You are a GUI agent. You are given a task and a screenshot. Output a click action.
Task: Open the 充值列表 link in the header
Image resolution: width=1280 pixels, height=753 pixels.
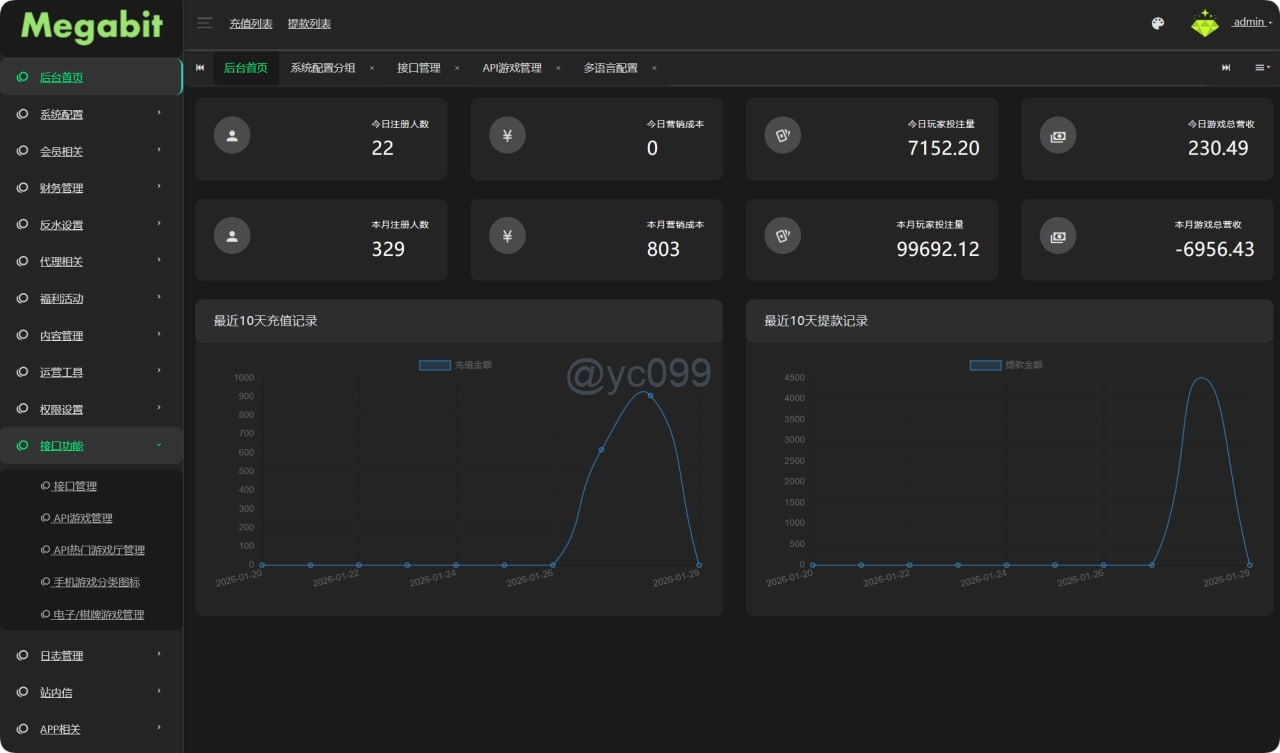coord(251,24)
